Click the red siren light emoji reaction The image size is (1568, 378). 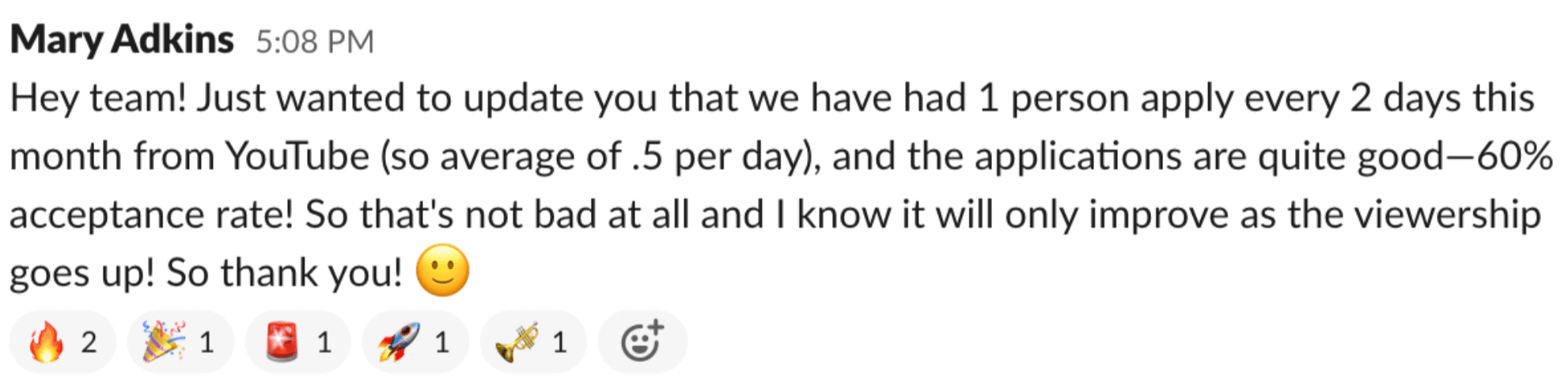click(282, 342)
